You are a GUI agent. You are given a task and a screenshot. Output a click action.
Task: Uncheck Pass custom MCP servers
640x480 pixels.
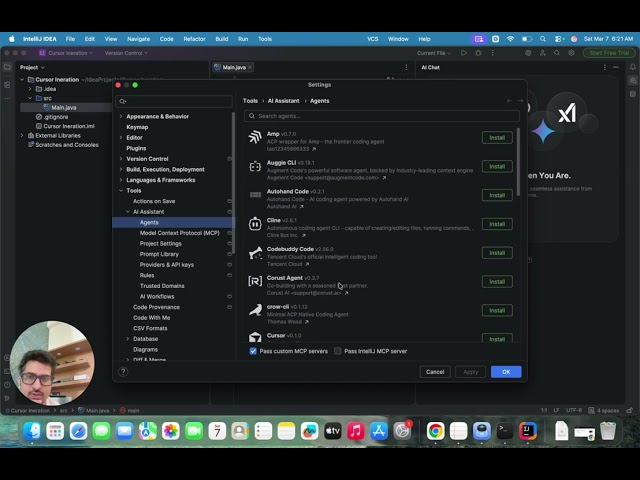pos(253,351)
